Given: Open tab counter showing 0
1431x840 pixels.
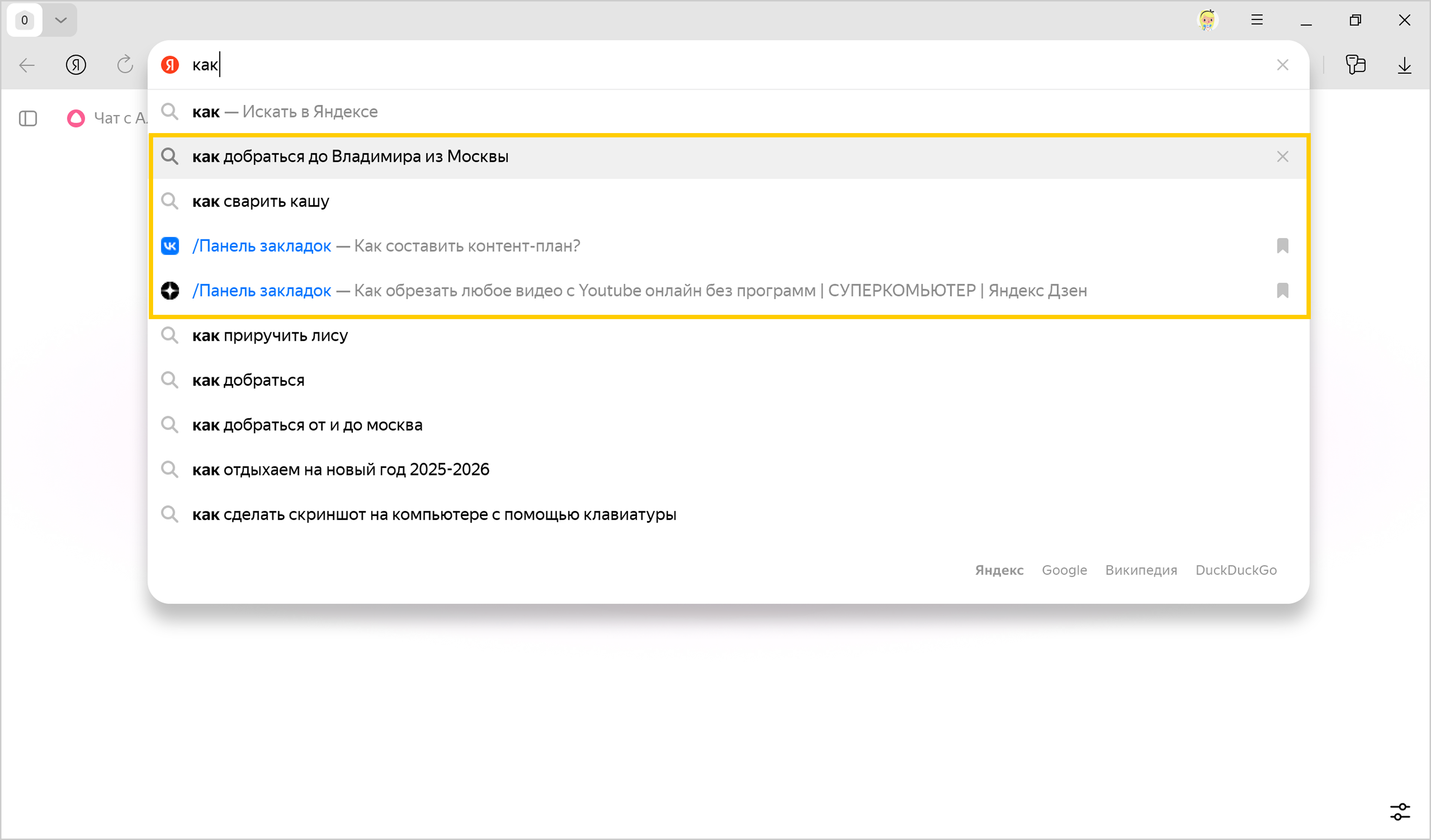Looking at the screenshot, I should pyautogui.click(x=24, y=20).
